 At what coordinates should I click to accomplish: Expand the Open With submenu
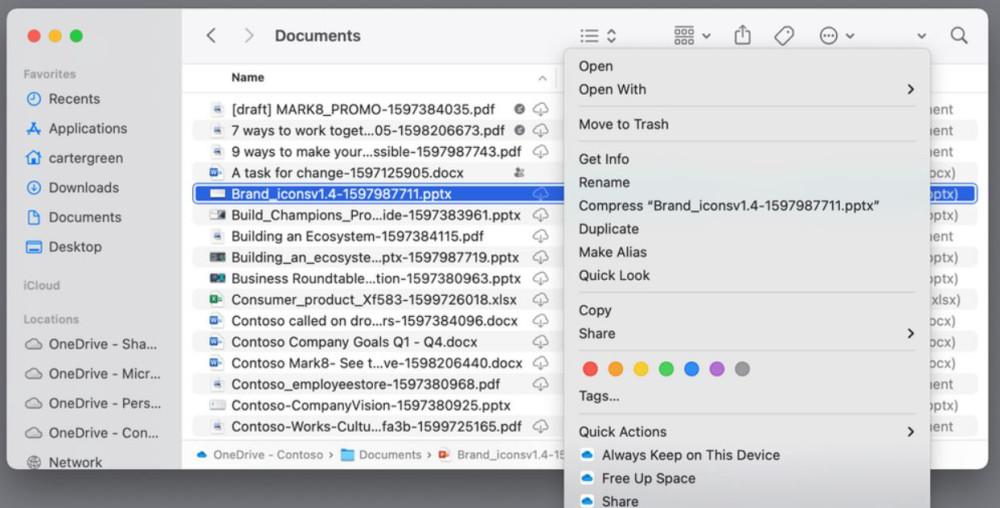pos(746,90)
